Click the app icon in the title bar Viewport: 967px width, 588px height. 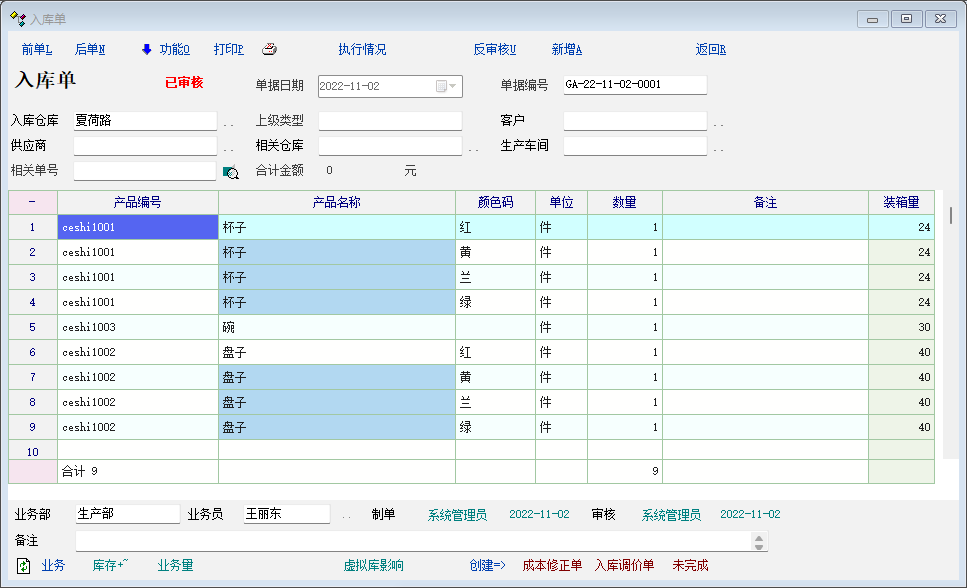17,19
